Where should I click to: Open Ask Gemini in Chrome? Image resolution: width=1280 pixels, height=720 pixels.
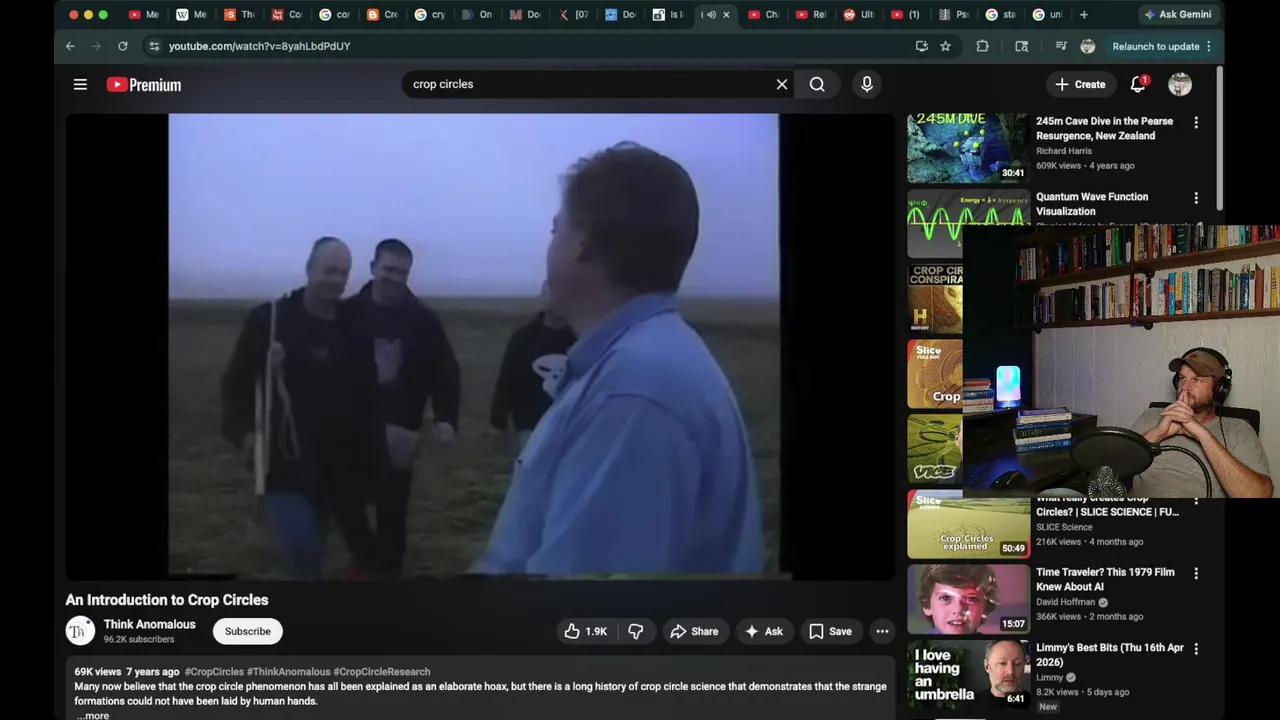(x=1177, y=15)
